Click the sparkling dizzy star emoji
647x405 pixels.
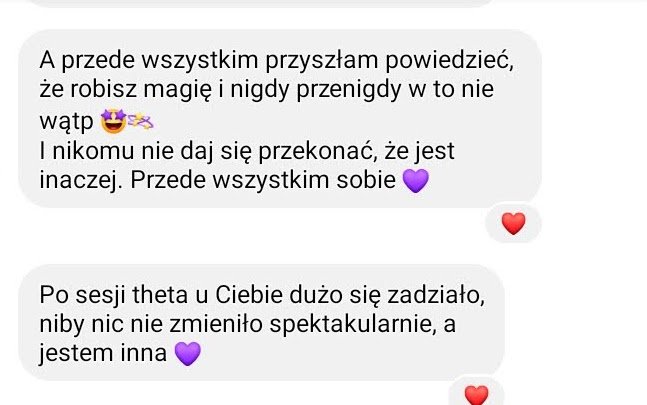140,121
